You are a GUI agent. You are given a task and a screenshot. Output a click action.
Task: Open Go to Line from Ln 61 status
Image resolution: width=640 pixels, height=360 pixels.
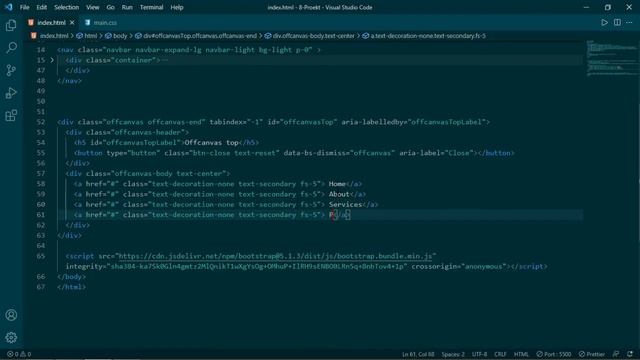click(418, 354)
